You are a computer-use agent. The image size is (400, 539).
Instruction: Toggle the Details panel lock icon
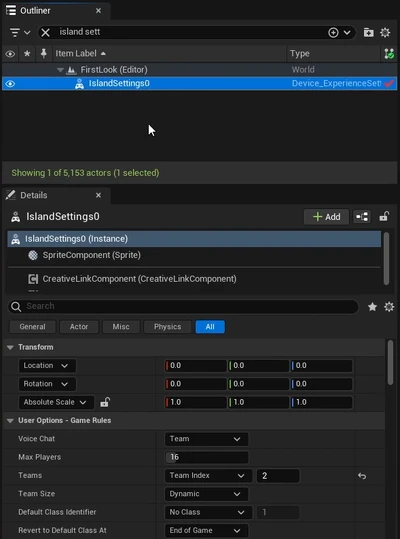coord(384,217)
